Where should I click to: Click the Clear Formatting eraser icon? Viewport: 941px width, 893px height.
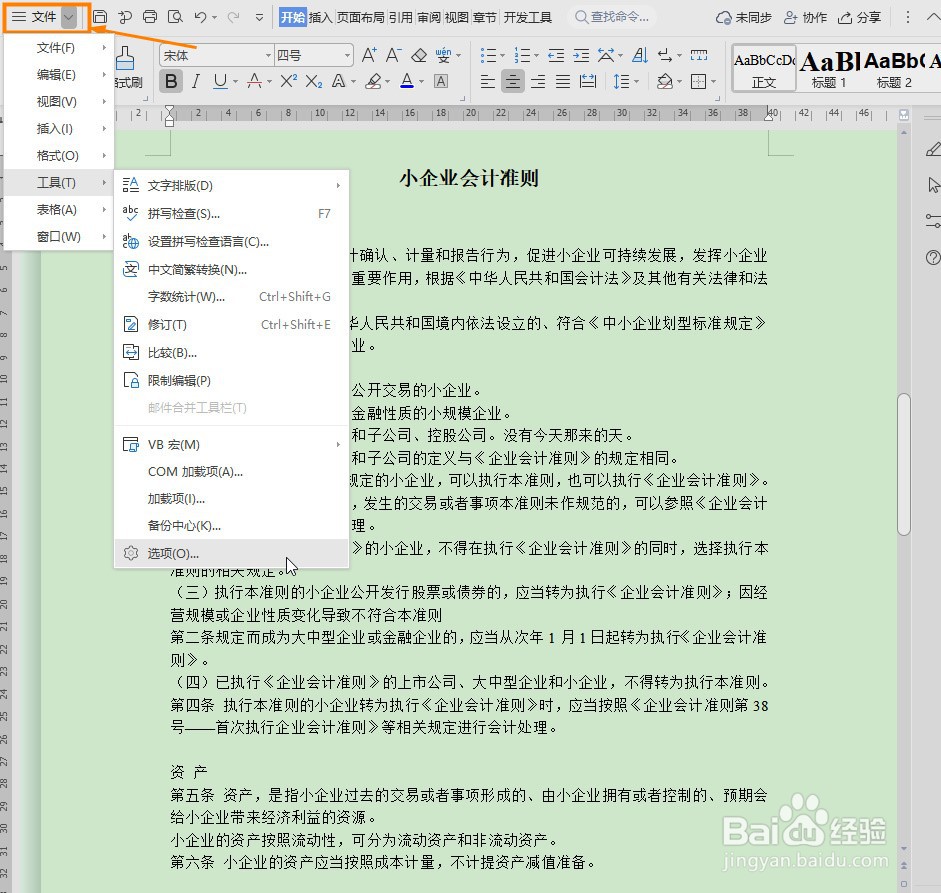click(419, 55)
